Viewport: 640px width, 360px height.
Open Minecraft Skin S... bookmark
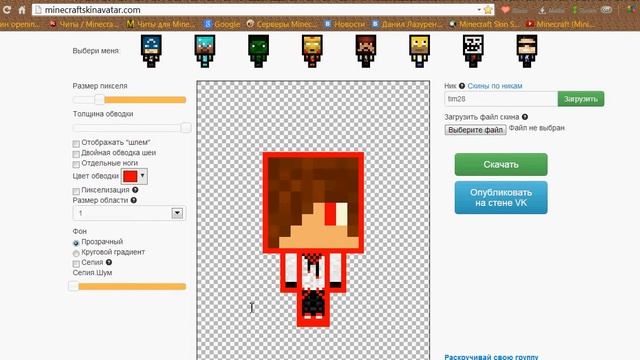(x=484, y=24)
